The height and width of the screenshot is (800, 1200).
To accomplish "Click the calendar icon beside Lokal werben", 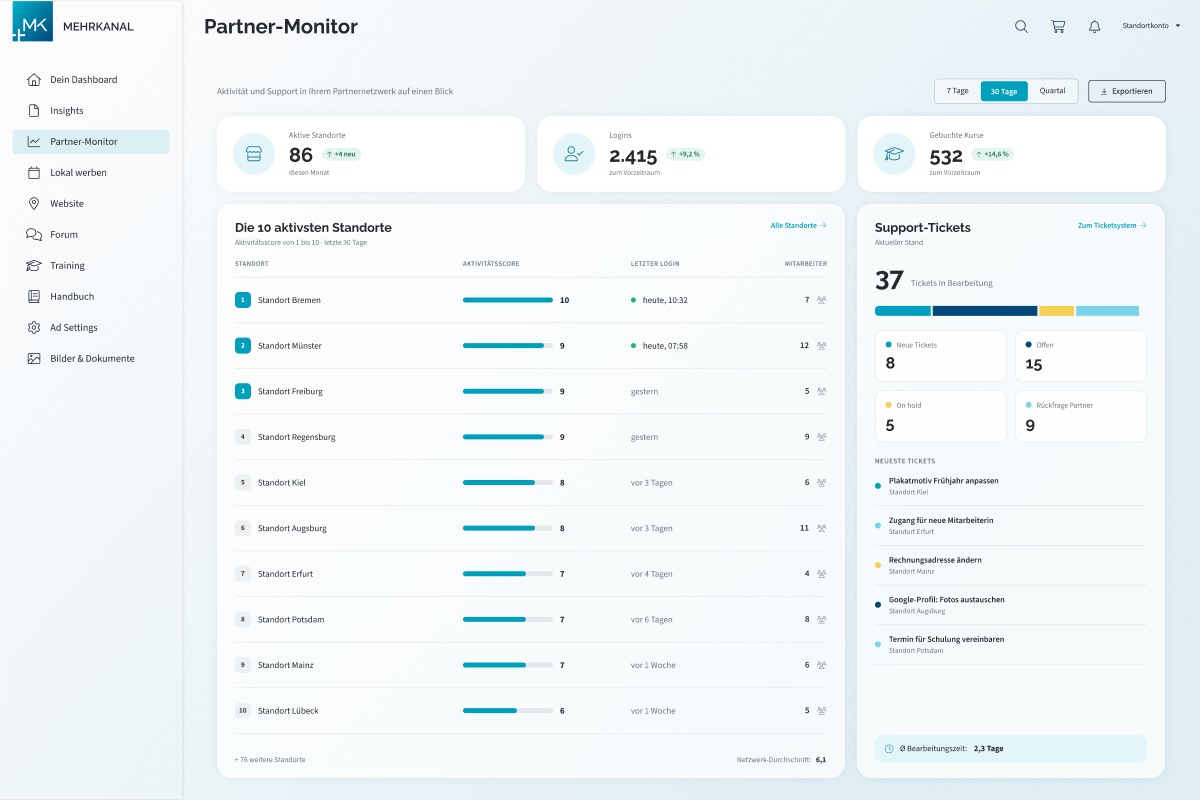I will 34,173.
